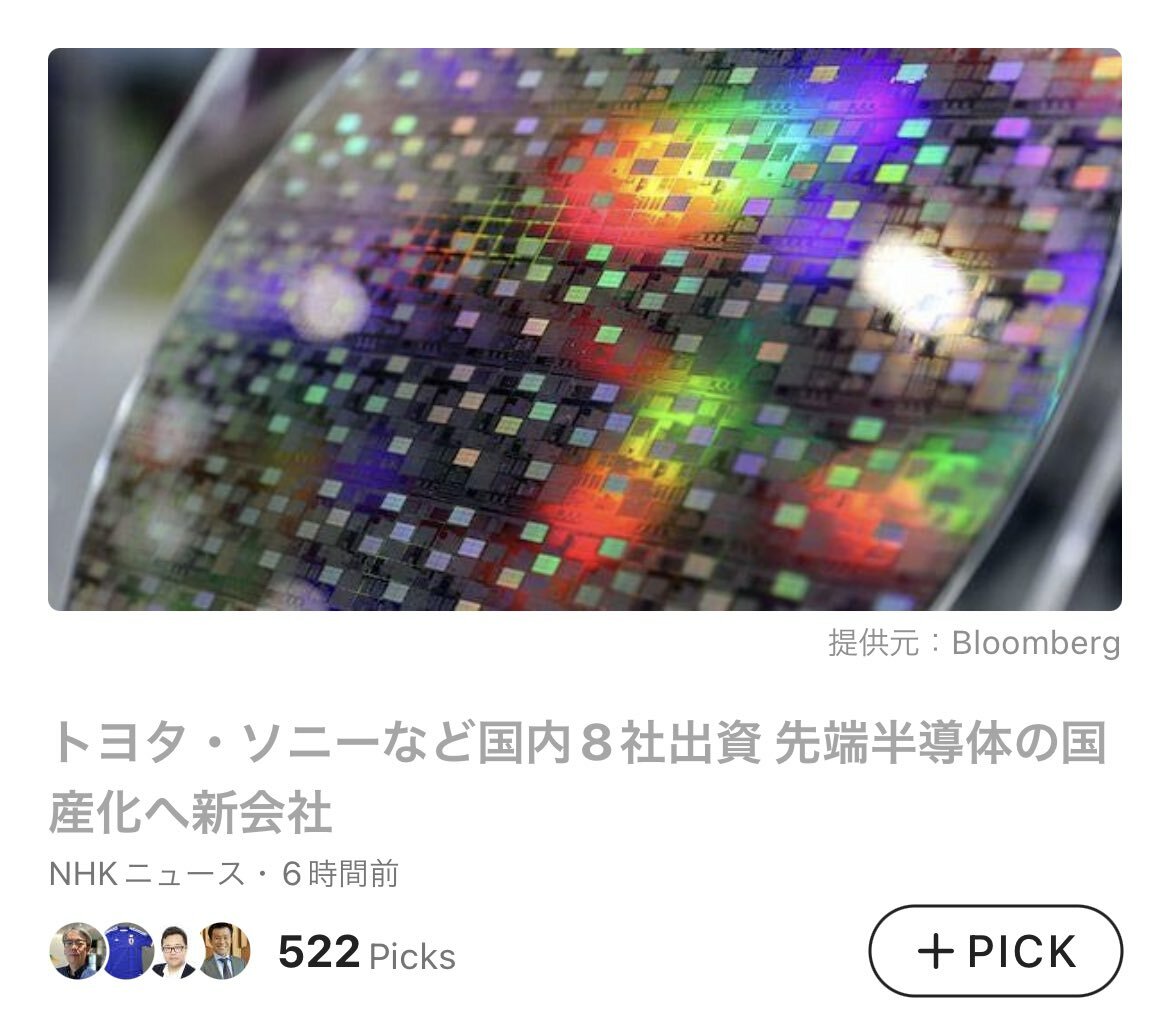Click the bright white glare on the wafer photo
Image resolution: width=1170 pixels, height=1024 pixels.
click(914, 281)
